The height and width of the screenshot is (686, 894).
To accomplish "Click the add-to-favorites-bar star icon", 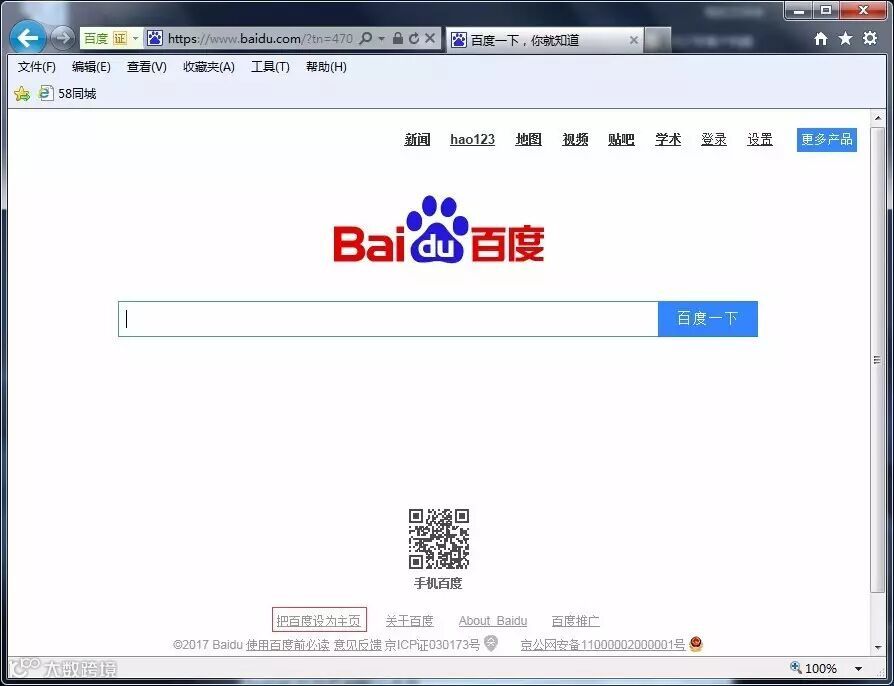I will click(x=22, y=94).
